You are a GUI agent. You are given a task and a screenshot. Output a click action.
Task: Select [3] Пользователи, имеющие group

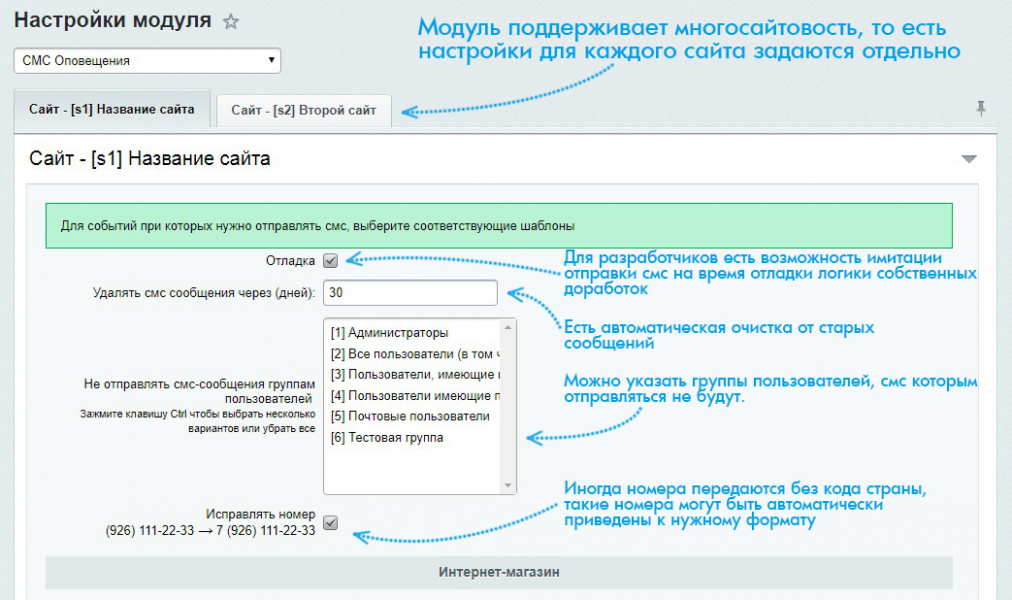(414, 375)
